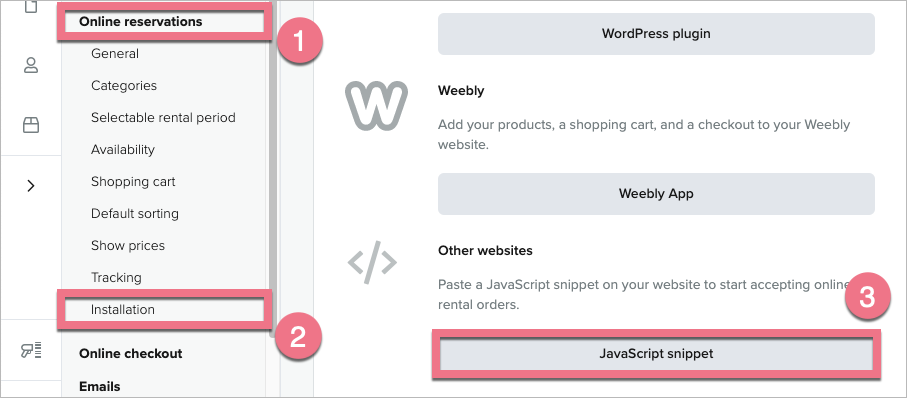Click the Weebly App button
The height and width of the screenshot is (398, 907).
coord(656,193)
